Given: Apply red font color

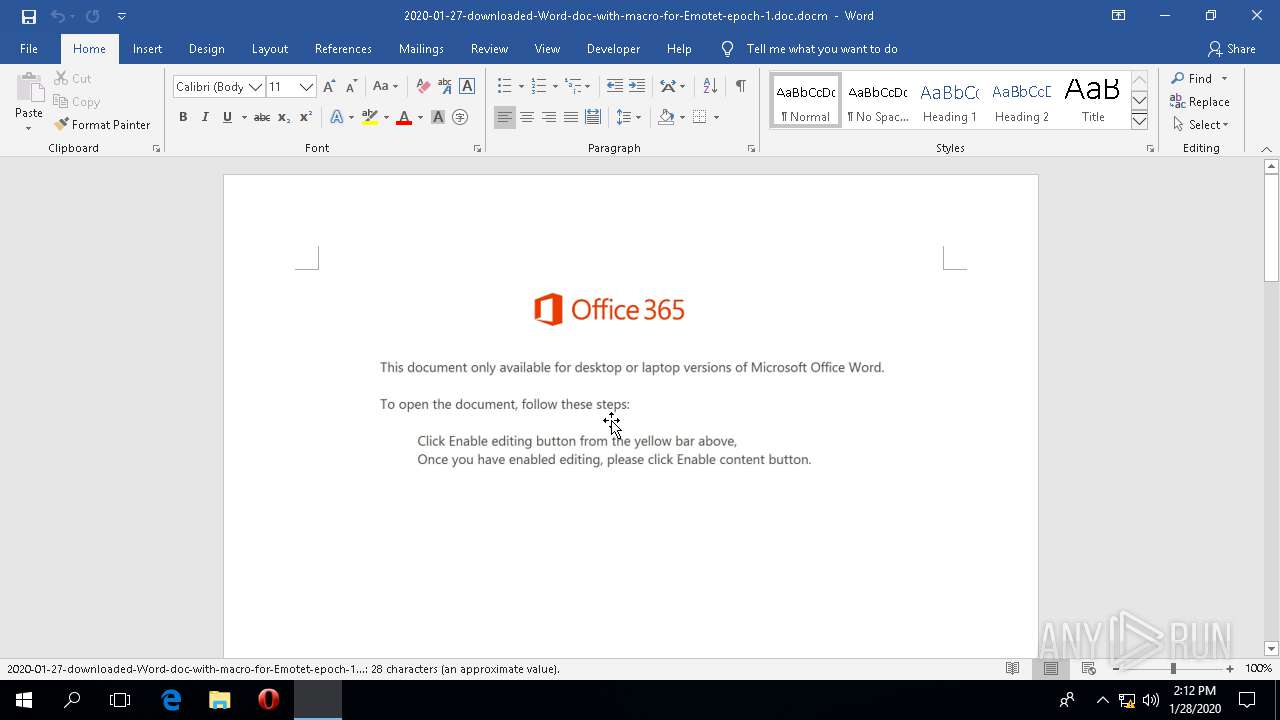Looking at the screenshot, I should [x=404, y=117].
